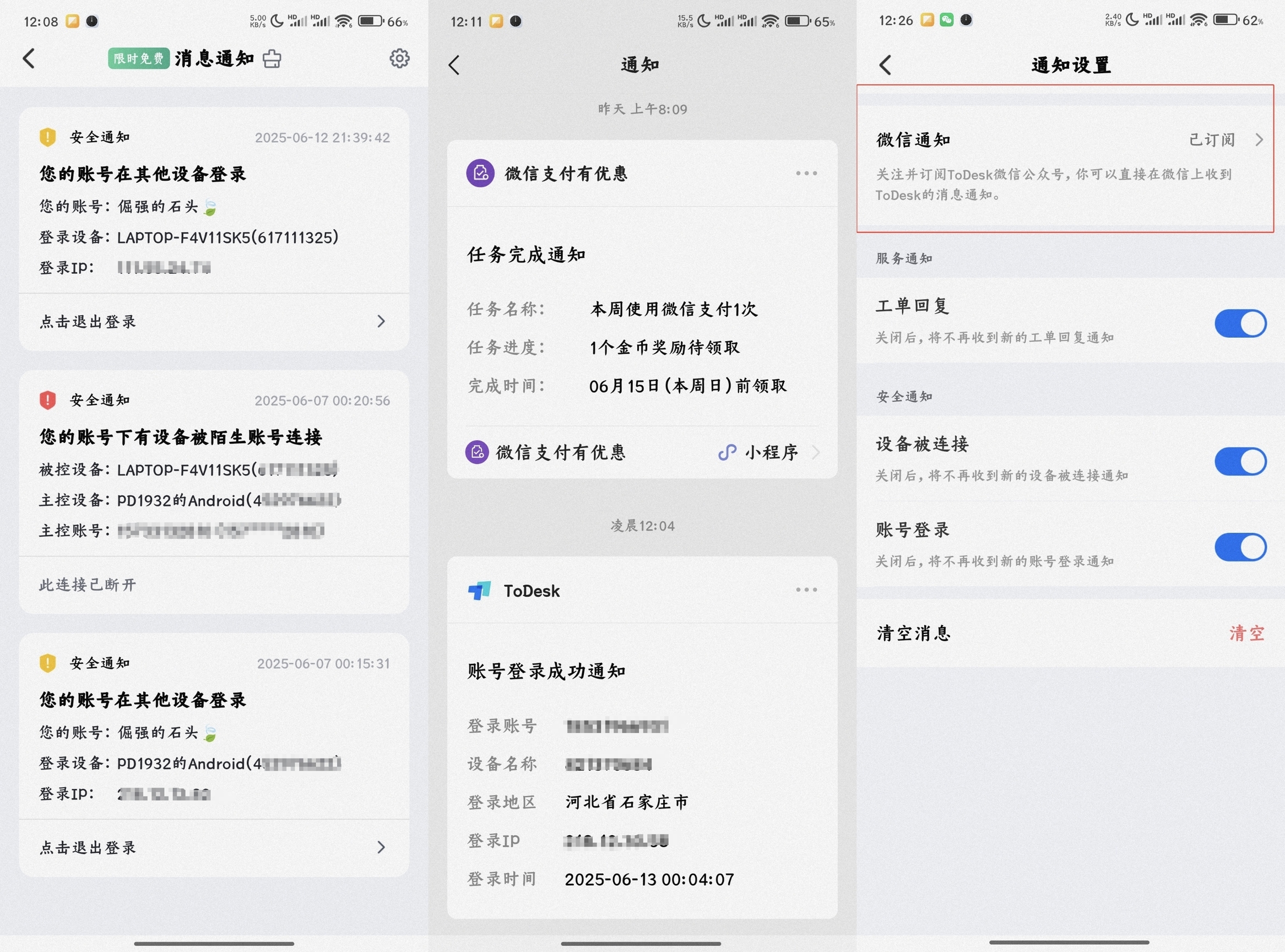The height and width of the screenshot is (952, 1285).
Task: Open 微信通知 subscription row
Action: [x=1071, y=165]
